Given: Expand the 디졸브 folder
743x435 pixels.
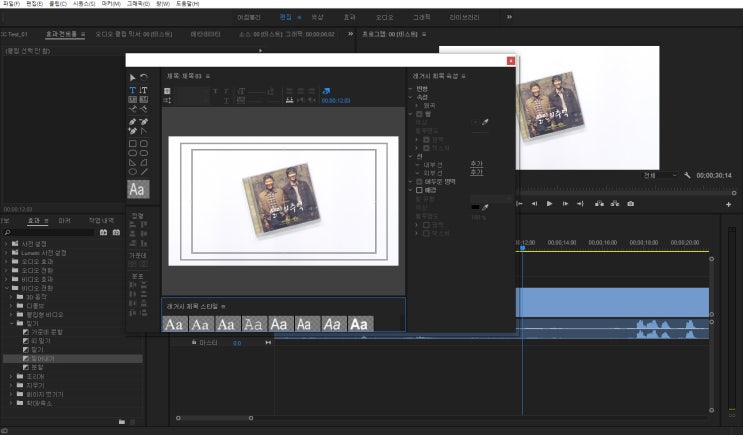Looking at the screenshot, I should pyautogui.click(x=11, y=306).
